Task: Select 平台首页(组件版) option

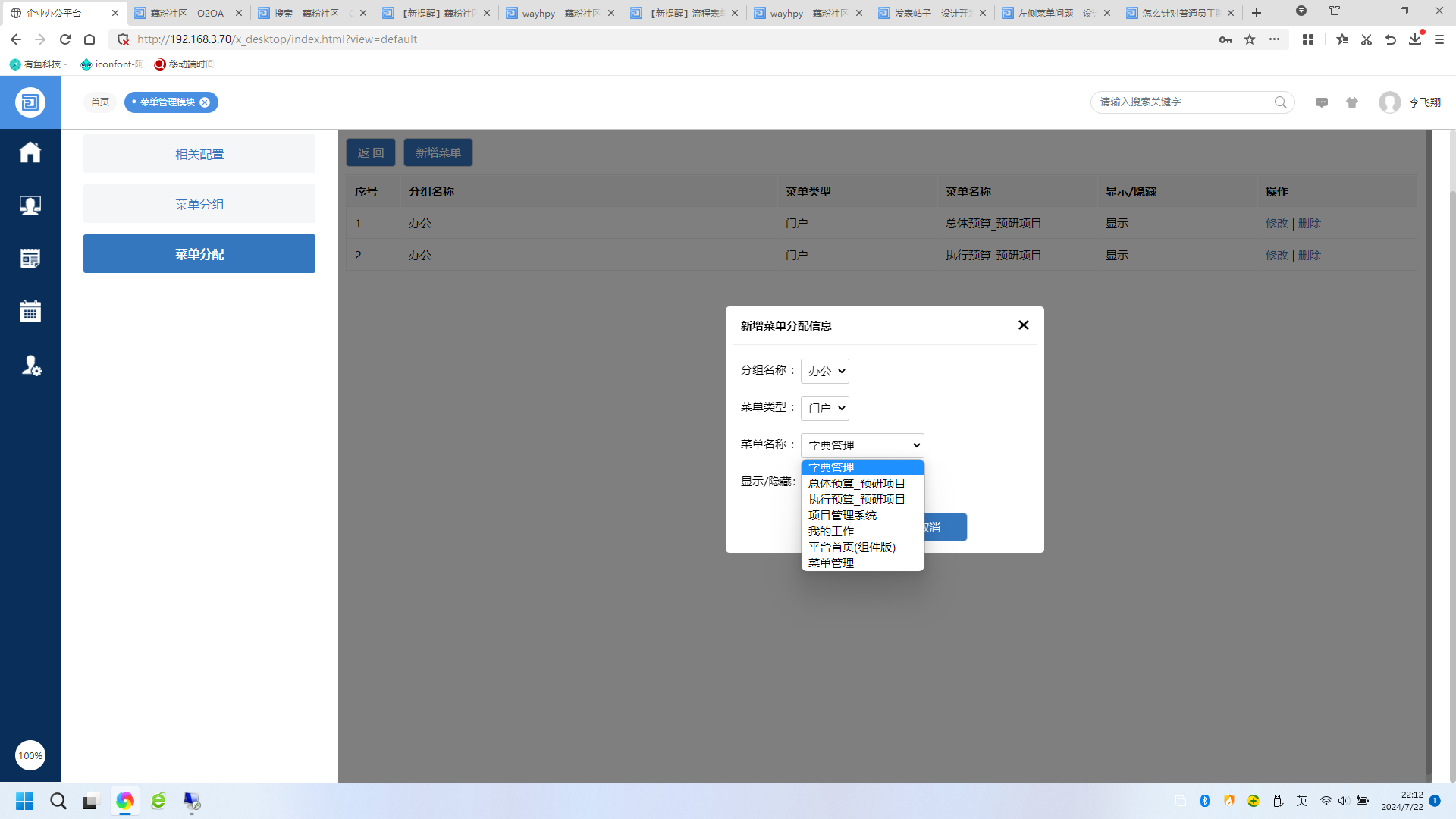Action: coord(852,548)
